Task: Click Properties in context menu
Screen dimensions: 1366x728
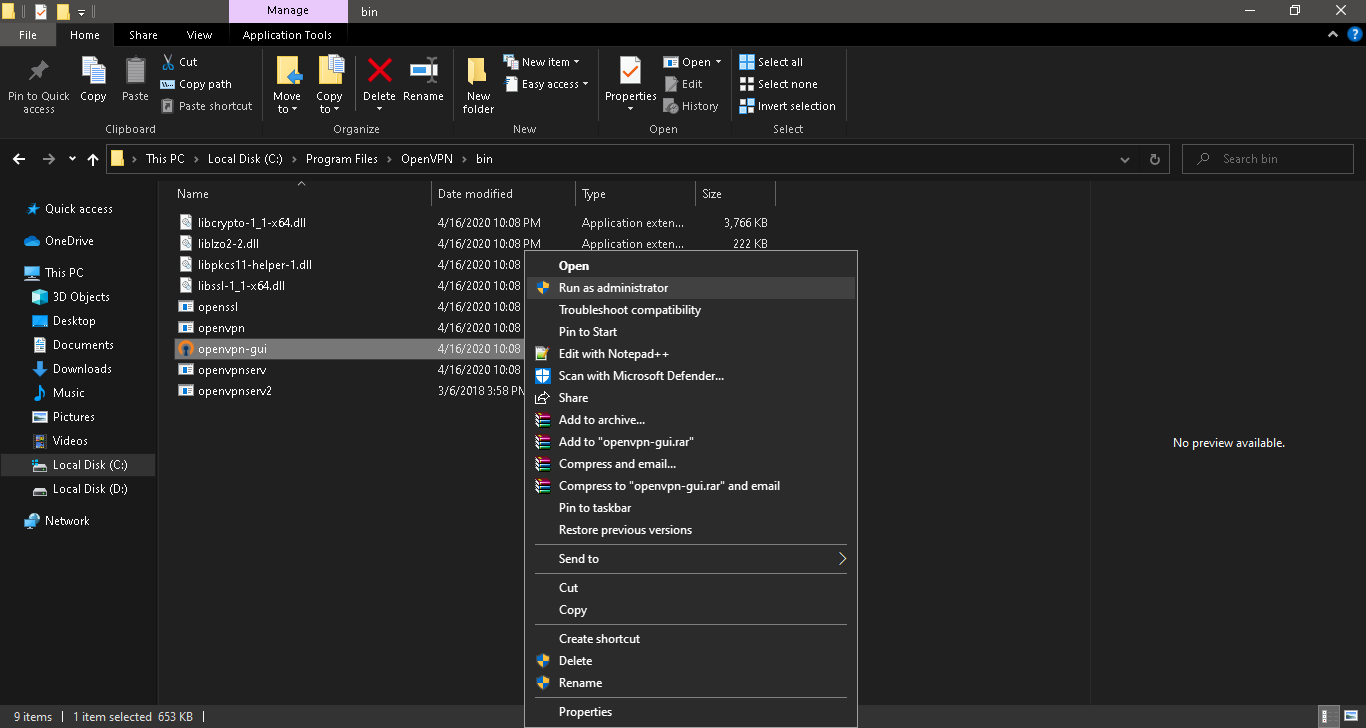Action: [x=691, y=712]
